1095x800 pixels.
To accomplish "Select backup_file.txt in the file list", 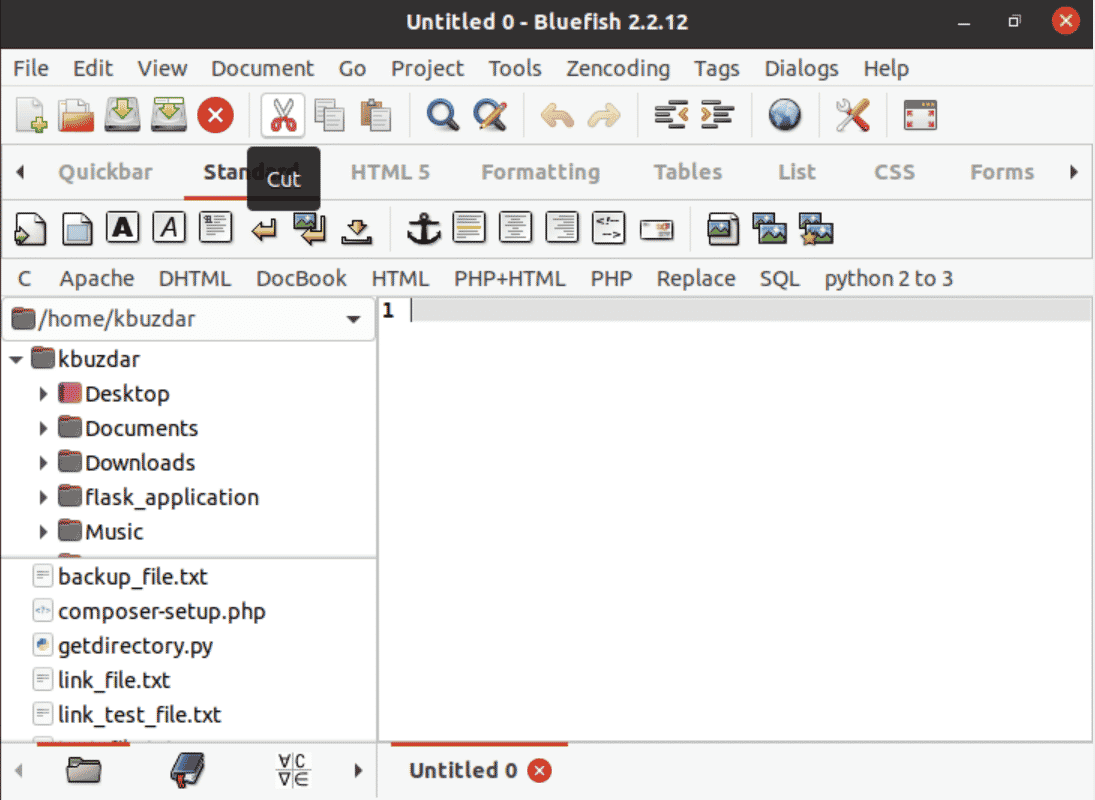I will click(x=133, y=577).
